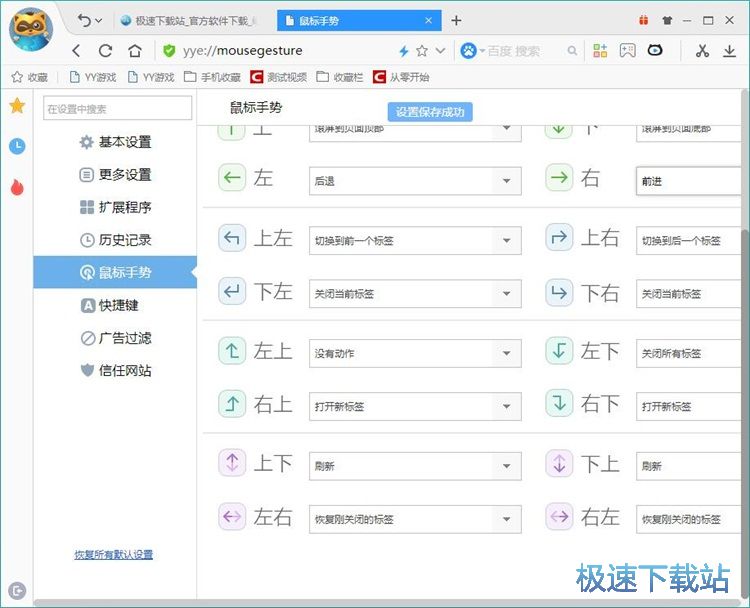Open the 从零开始 bookmark
This screenshot has width=750, height=608.
401,77
